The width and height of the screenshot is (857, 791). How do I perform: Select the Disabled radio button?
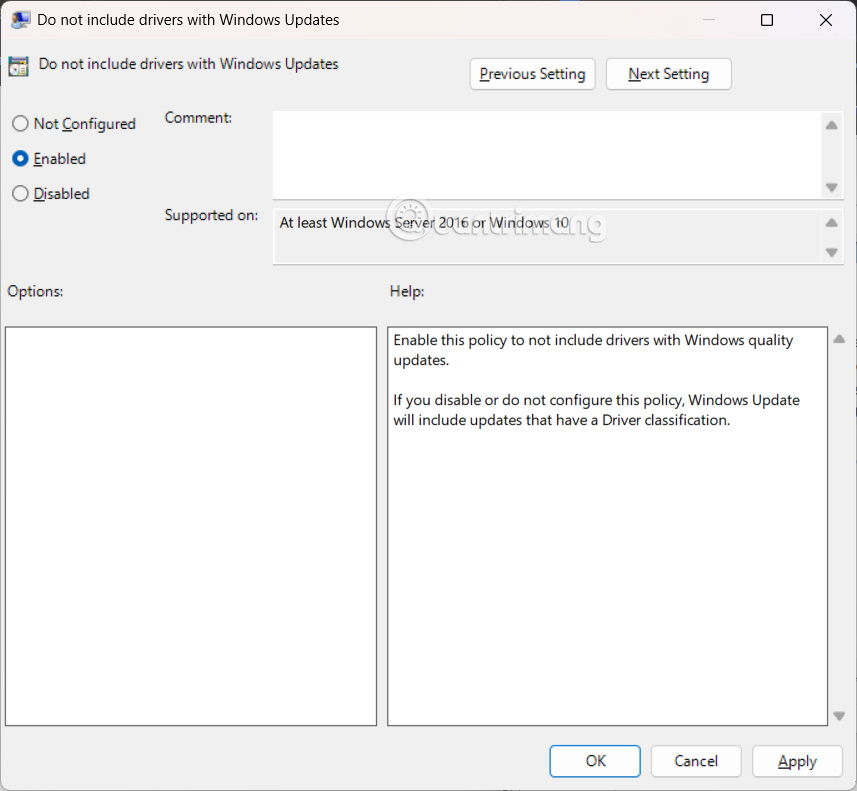20,193
